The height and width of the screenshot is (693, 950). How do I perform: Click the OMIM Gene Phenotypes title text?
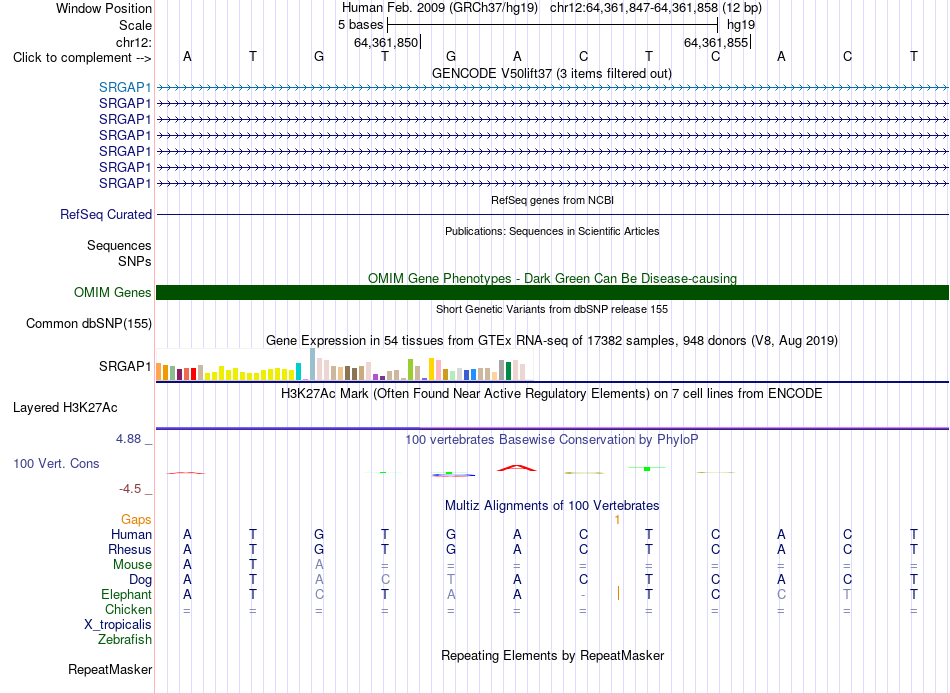pos(552,278)
